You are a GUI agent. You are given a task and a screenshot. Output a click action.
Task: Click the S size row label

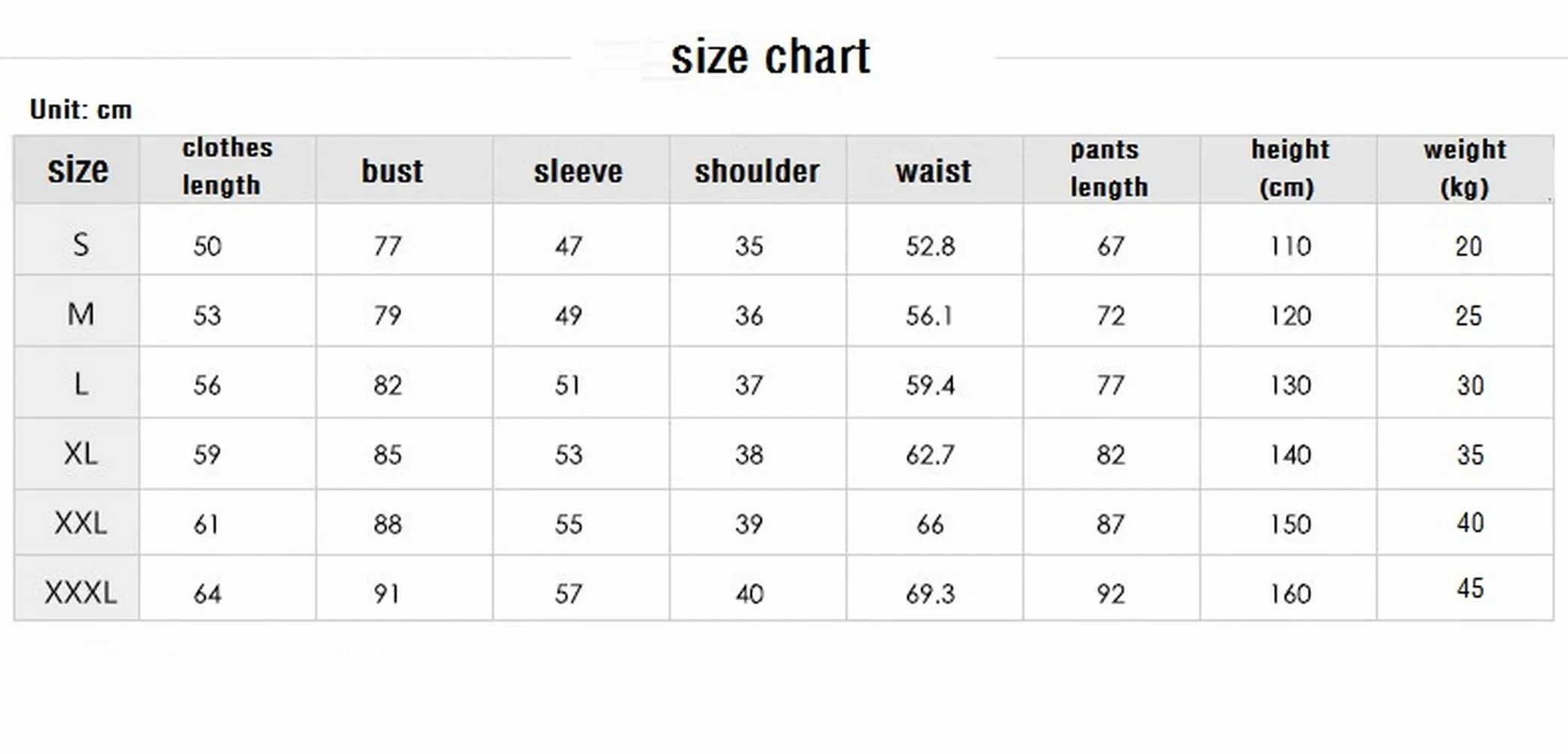(x=80, y=245)
